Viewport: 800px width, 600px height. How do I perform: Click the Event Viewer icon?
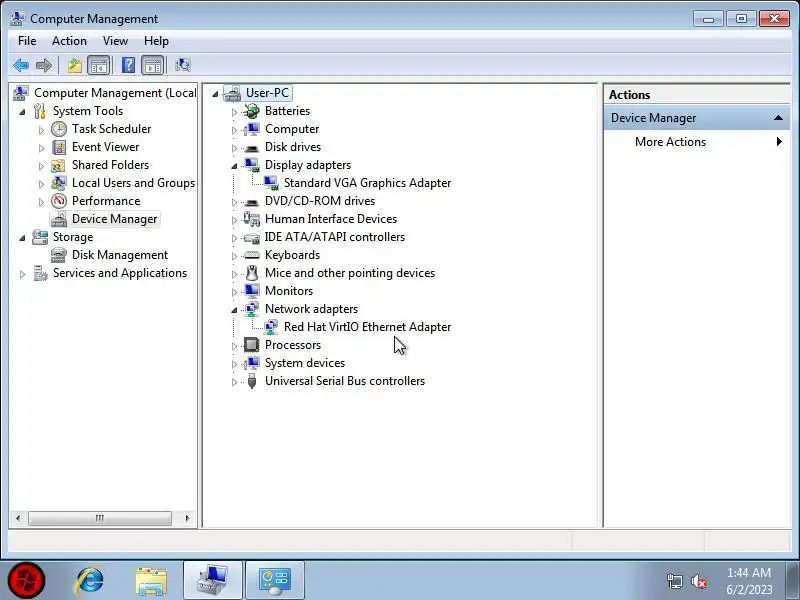click(x=59, y=147)
